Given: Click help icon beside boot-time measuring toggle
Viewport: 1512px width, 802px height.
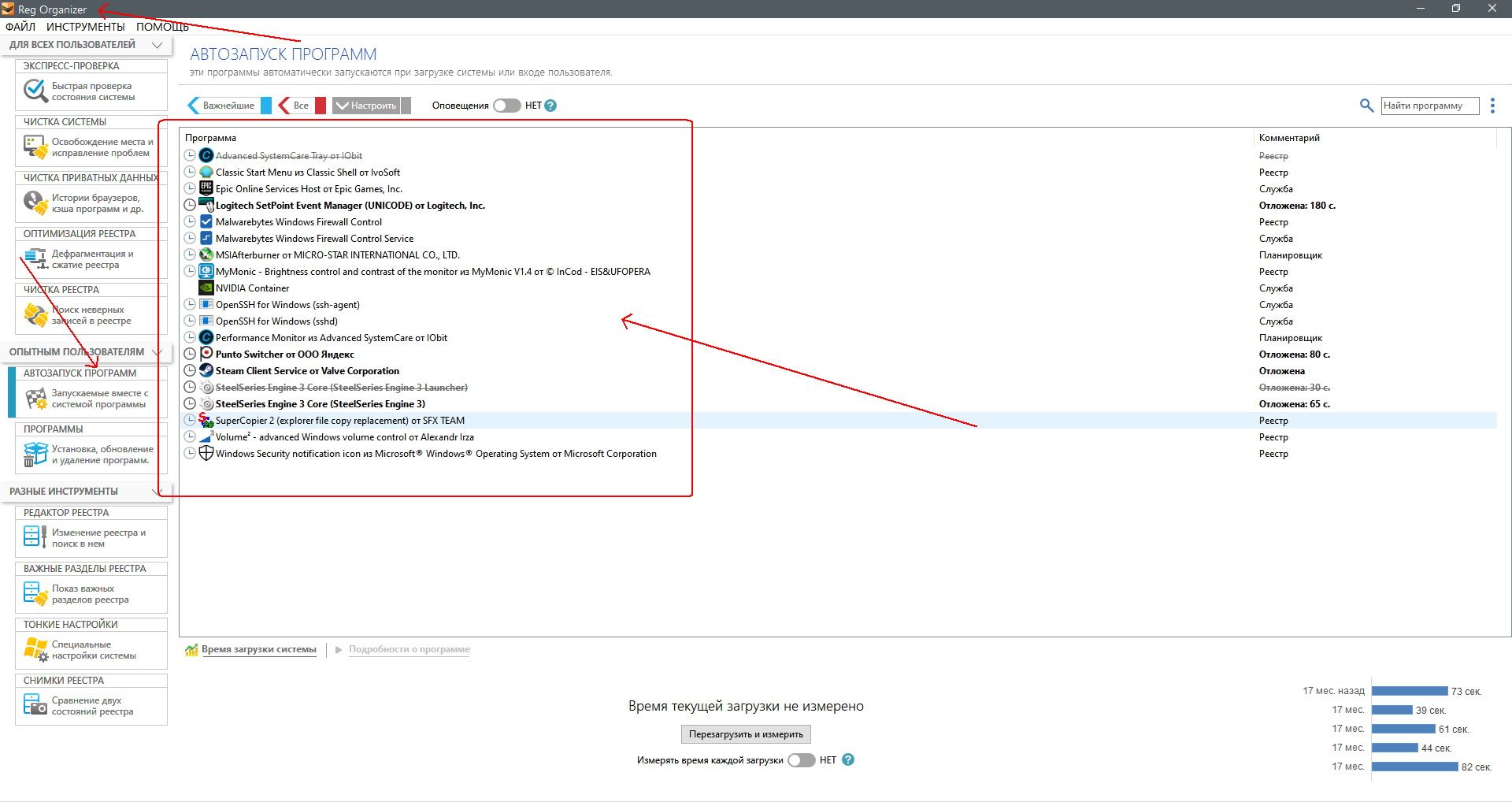Looking at the screenshot, I should (848, 760).
